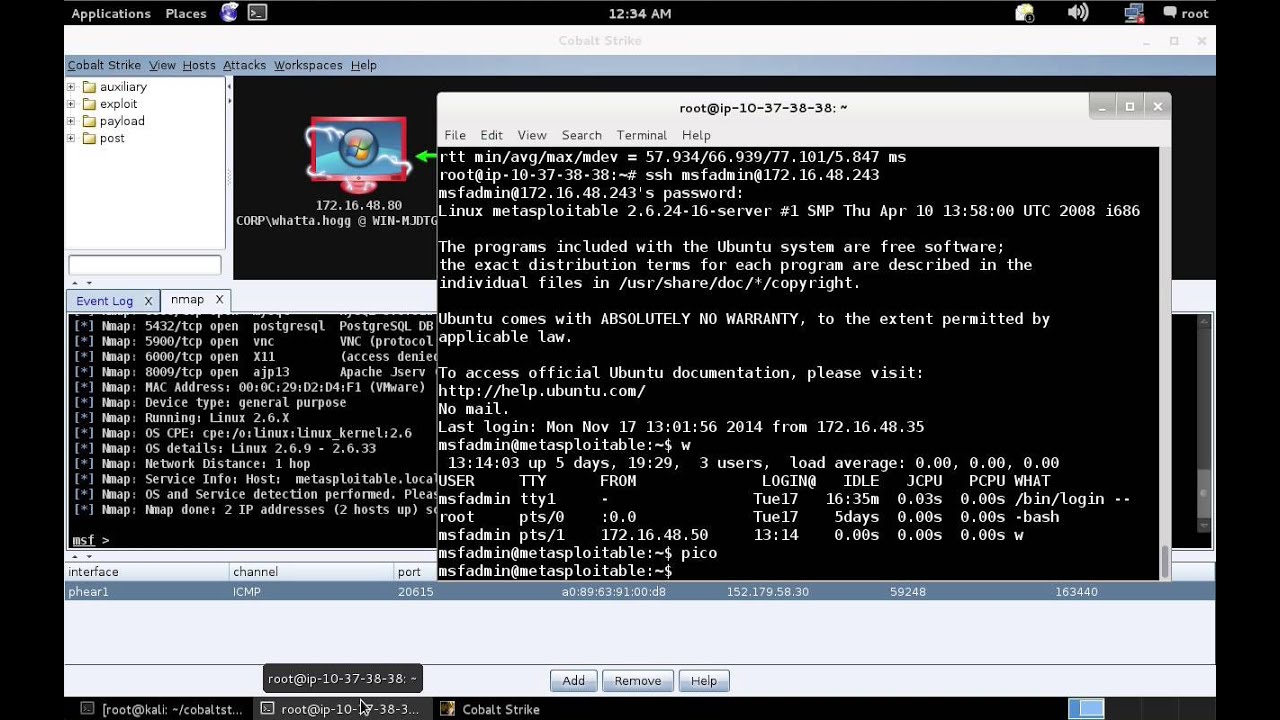The image size is (1280, 720).
Task: Select the phear1 interface row
Action: coord(640,592)
